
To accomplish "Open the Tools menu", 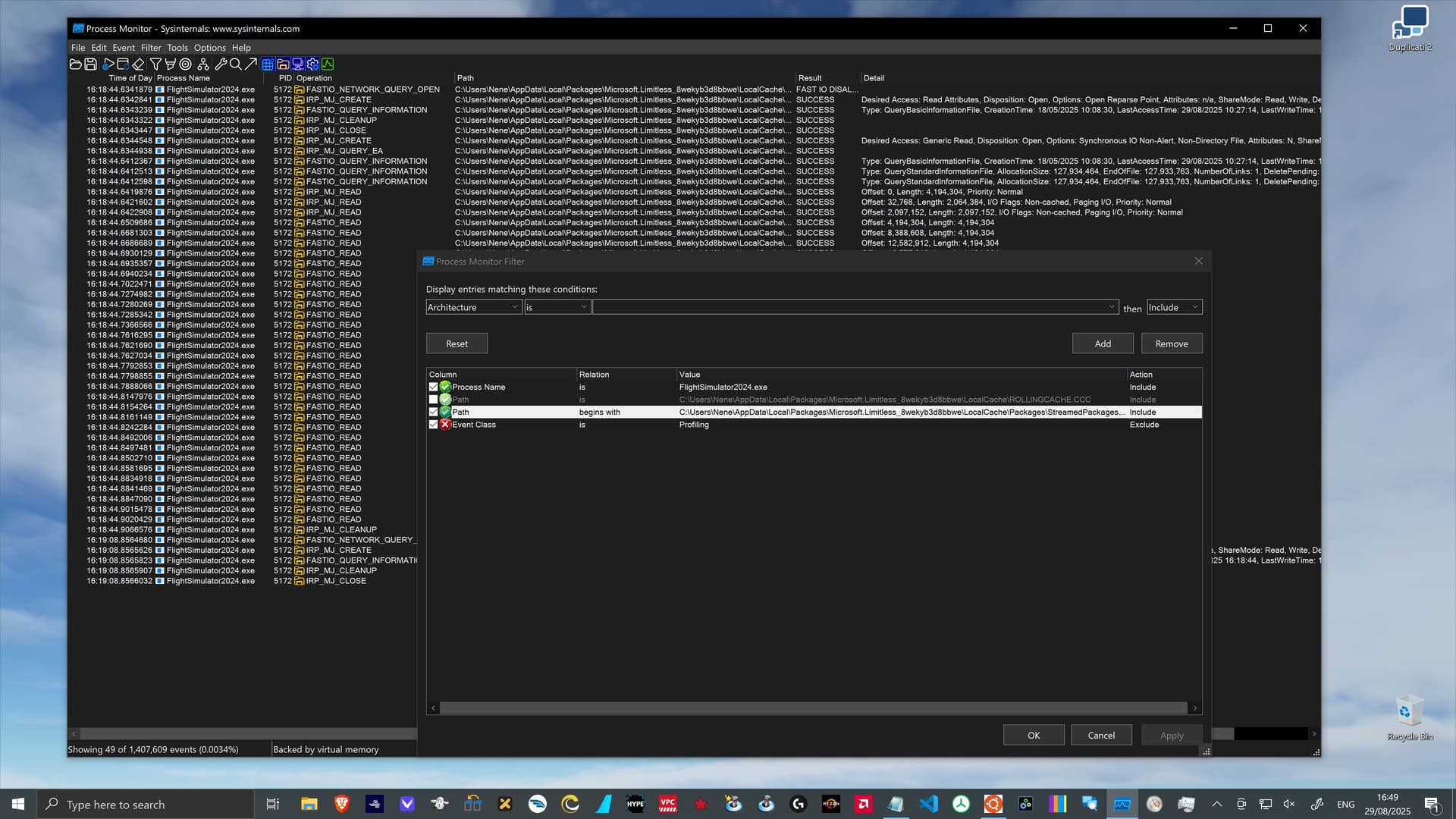I will (177, 48).
